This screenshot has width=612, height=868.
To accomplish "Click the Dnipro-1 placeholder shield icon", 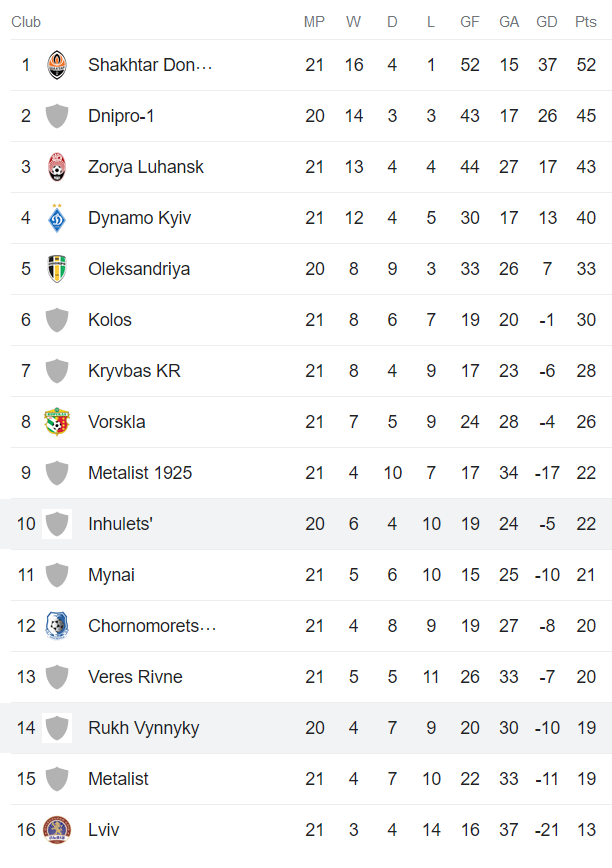I will tap(57, 116).
